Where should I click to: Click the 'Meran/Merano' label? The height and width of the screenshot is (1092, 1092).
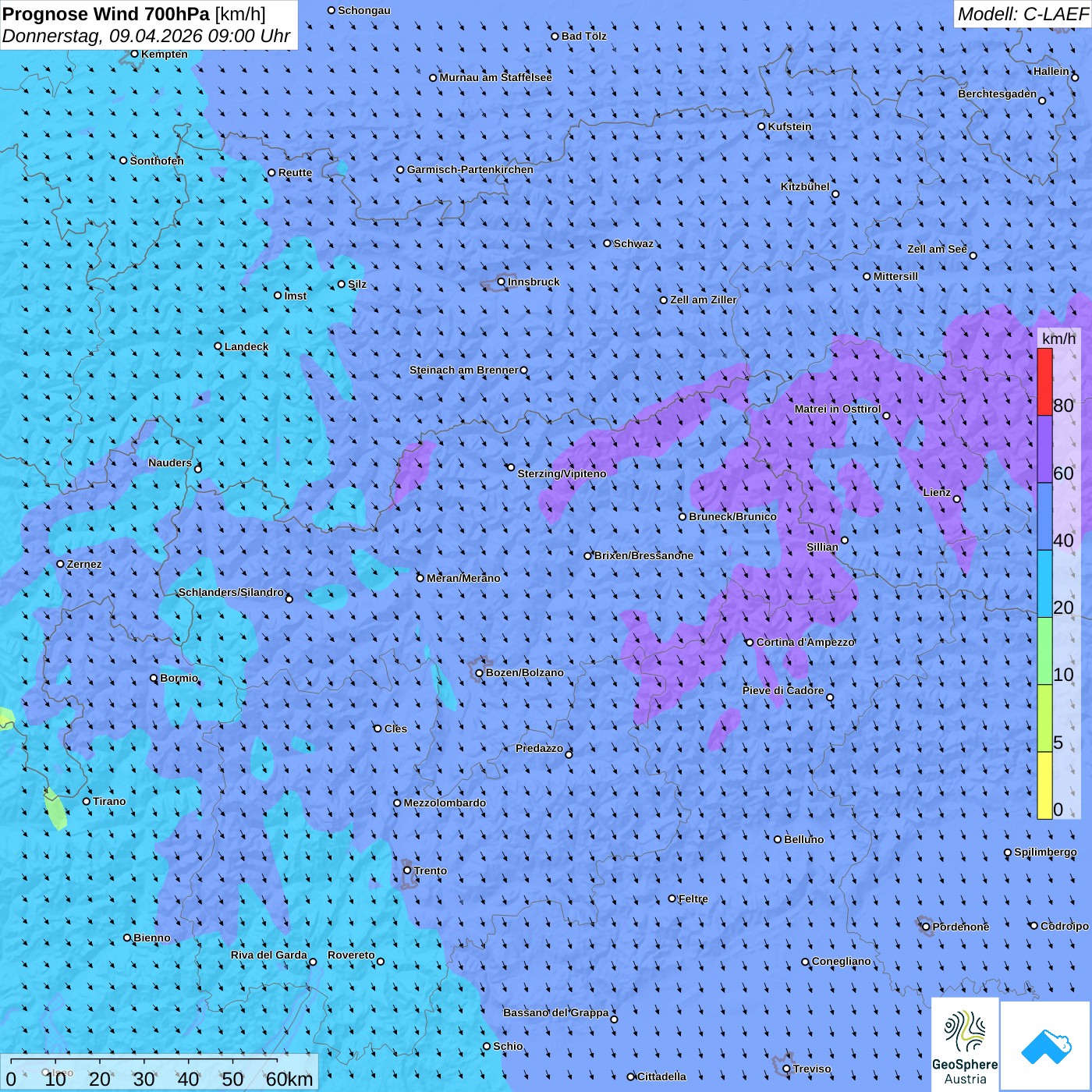pos(463,578)
